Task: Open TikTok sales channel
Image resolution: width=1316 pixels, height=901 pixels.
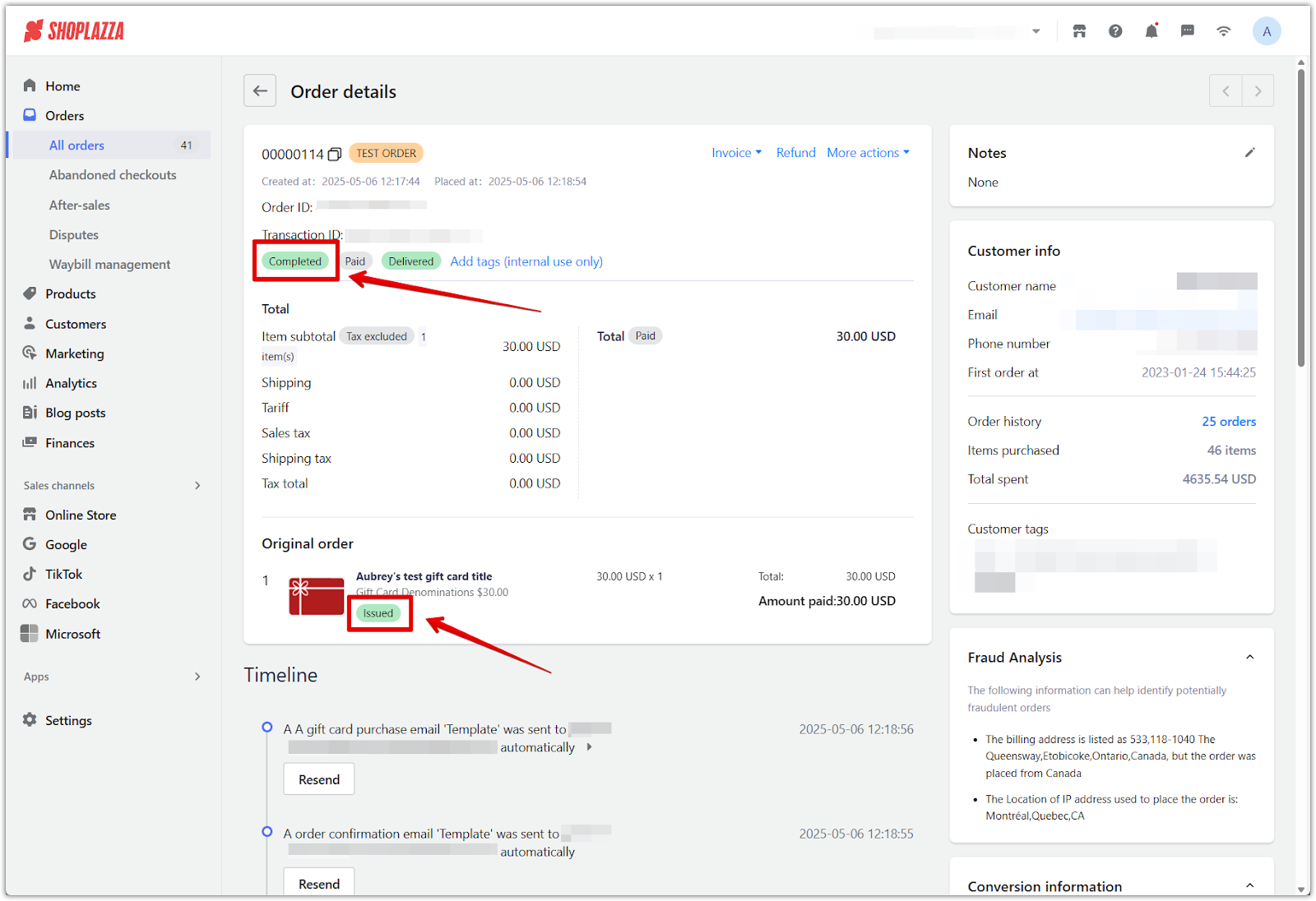Action: point(63,575)
